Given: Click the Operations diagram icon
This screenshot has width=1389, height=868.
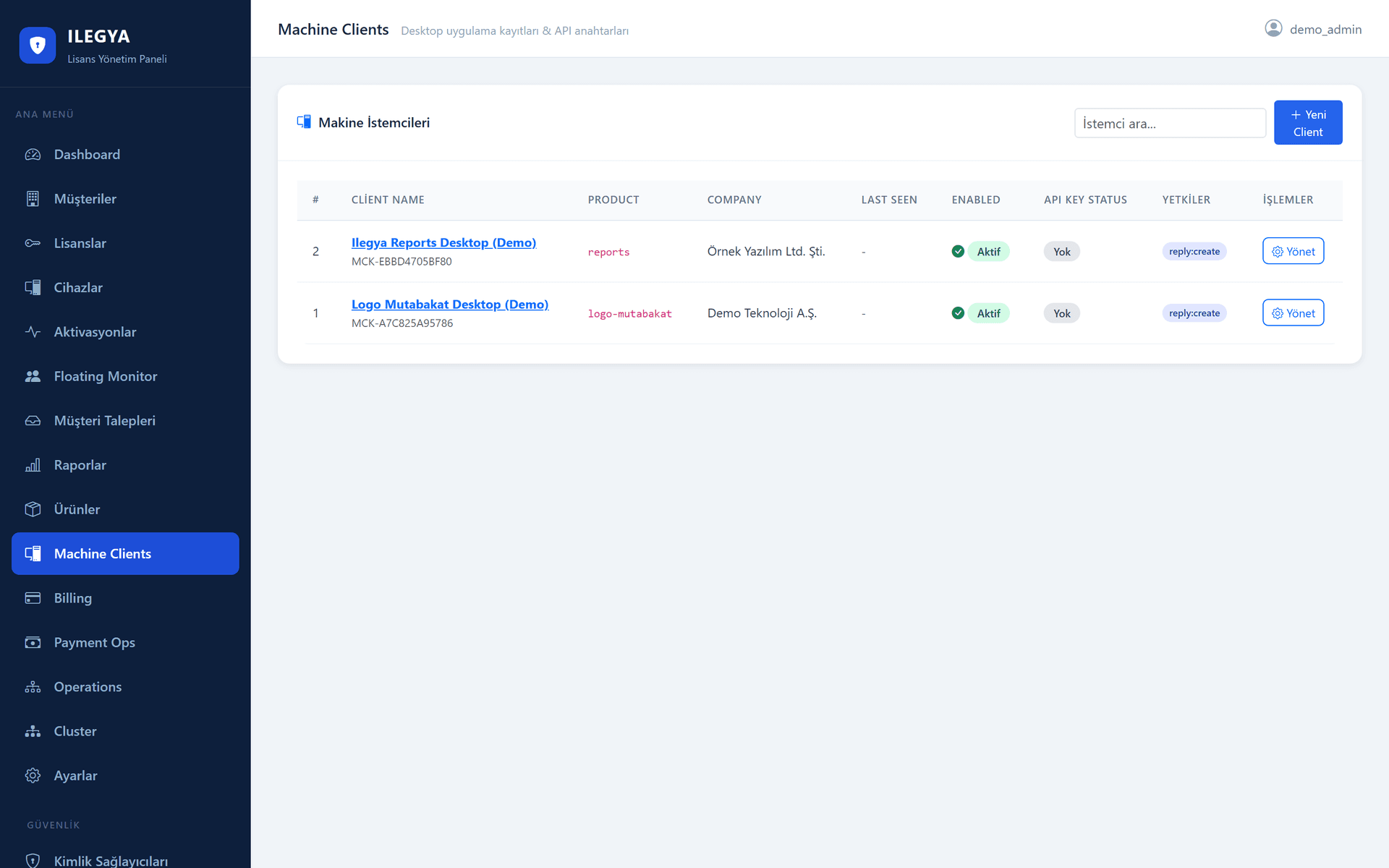Looking at the screenshot, I should click(x=33, y=687).
